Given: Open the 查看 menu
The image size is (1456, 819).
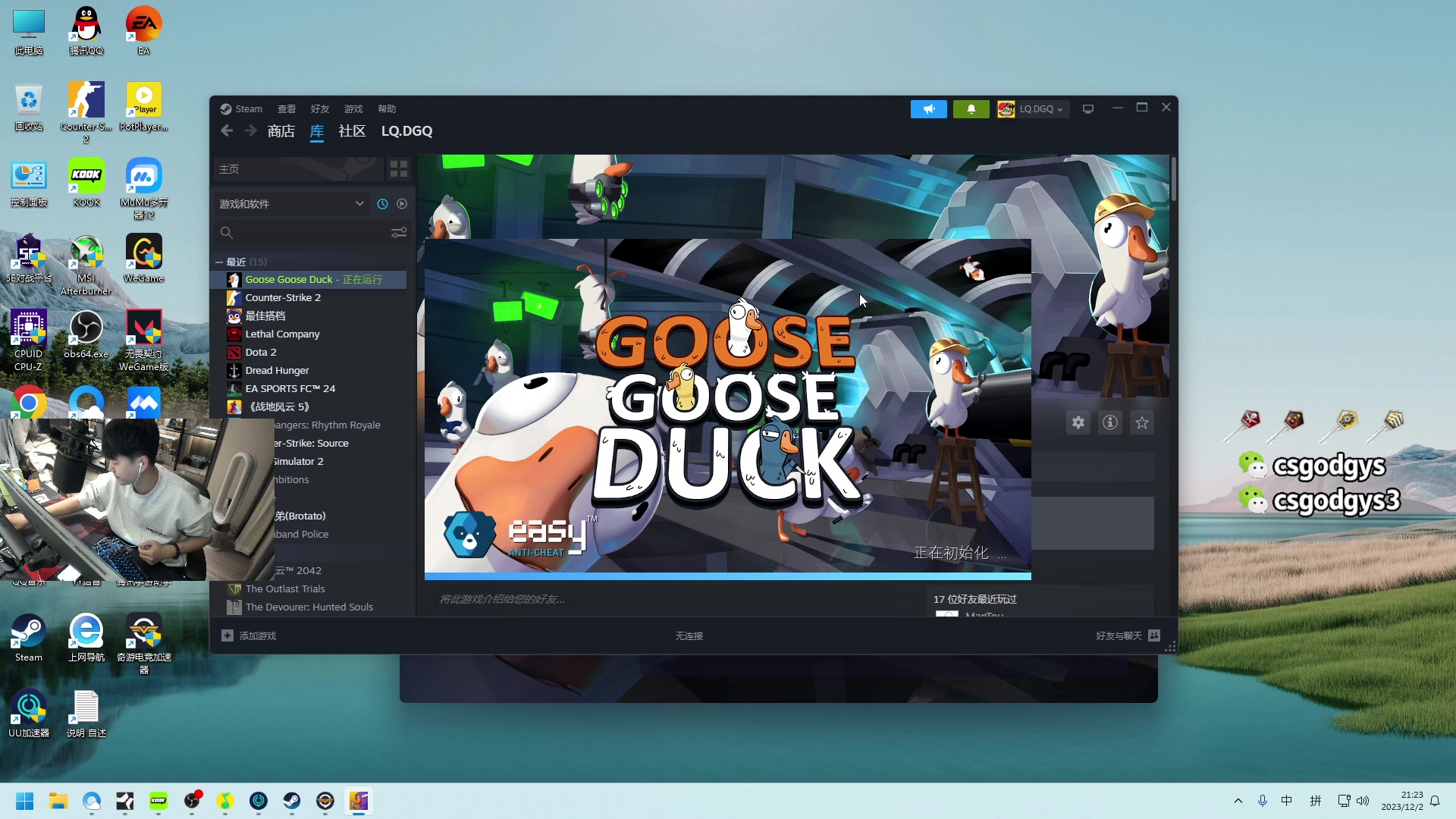Looking at the screenshot, I should click(x=287, y=109).
